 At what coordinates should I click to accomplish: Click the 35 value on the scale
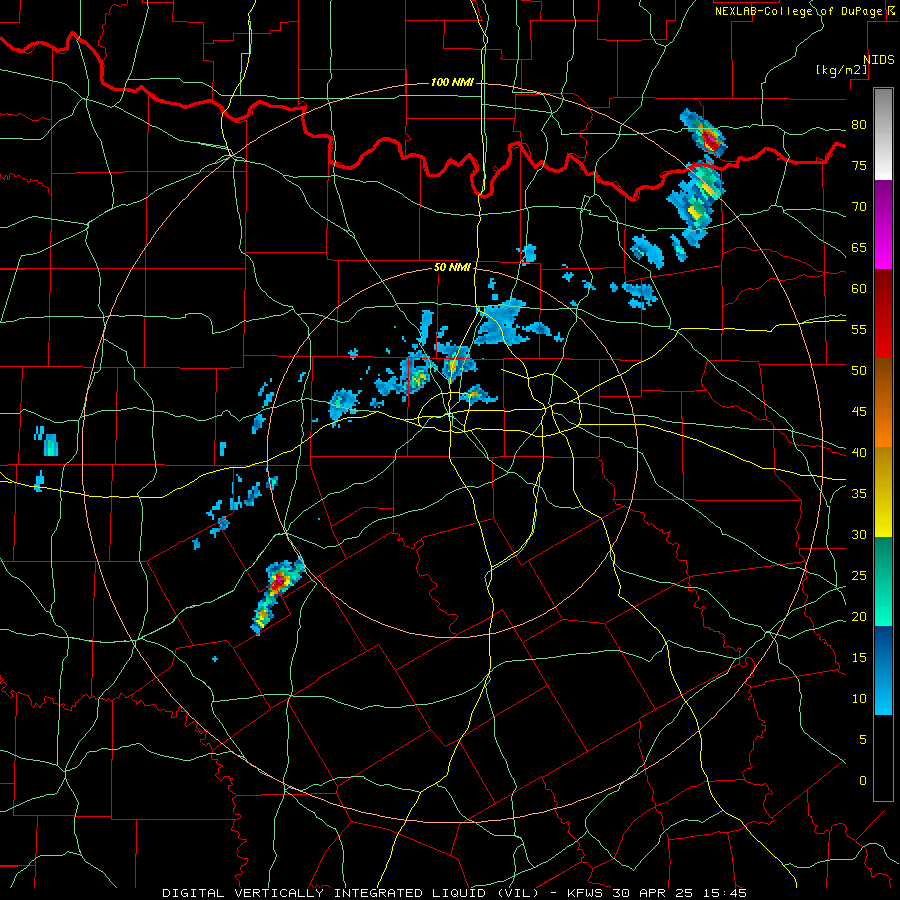[x=859, y=494]
